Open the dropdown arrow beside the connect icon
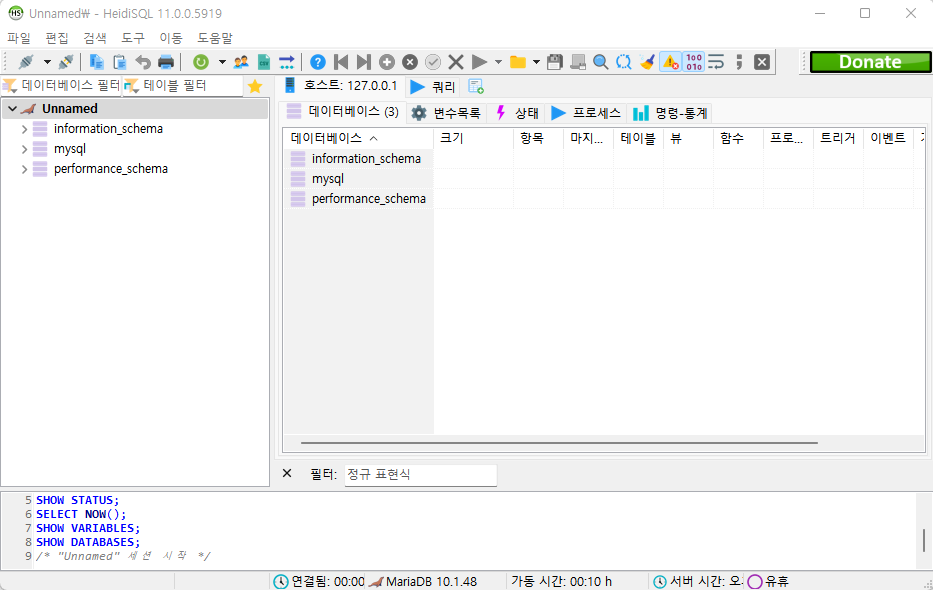The height and width of the screenshot is (590, 933). (x=47, y=62)
